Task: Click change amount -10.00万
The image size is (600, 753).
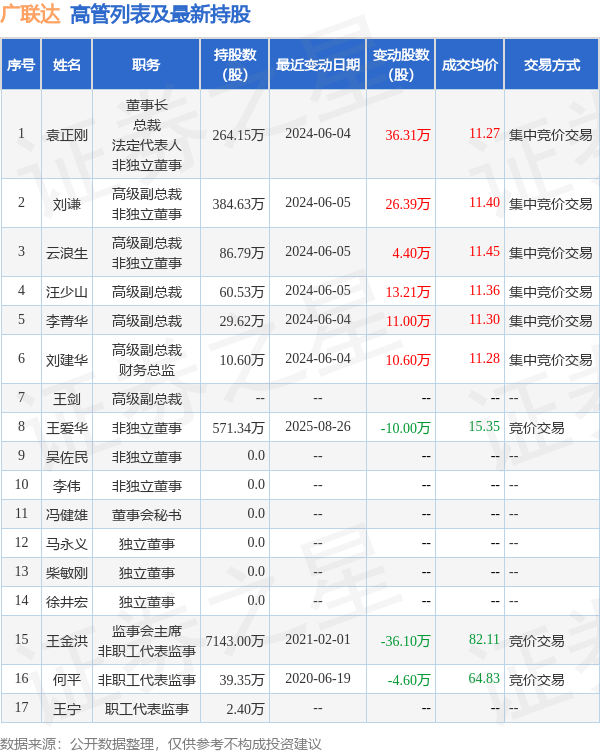Action: tap(405, 427)
